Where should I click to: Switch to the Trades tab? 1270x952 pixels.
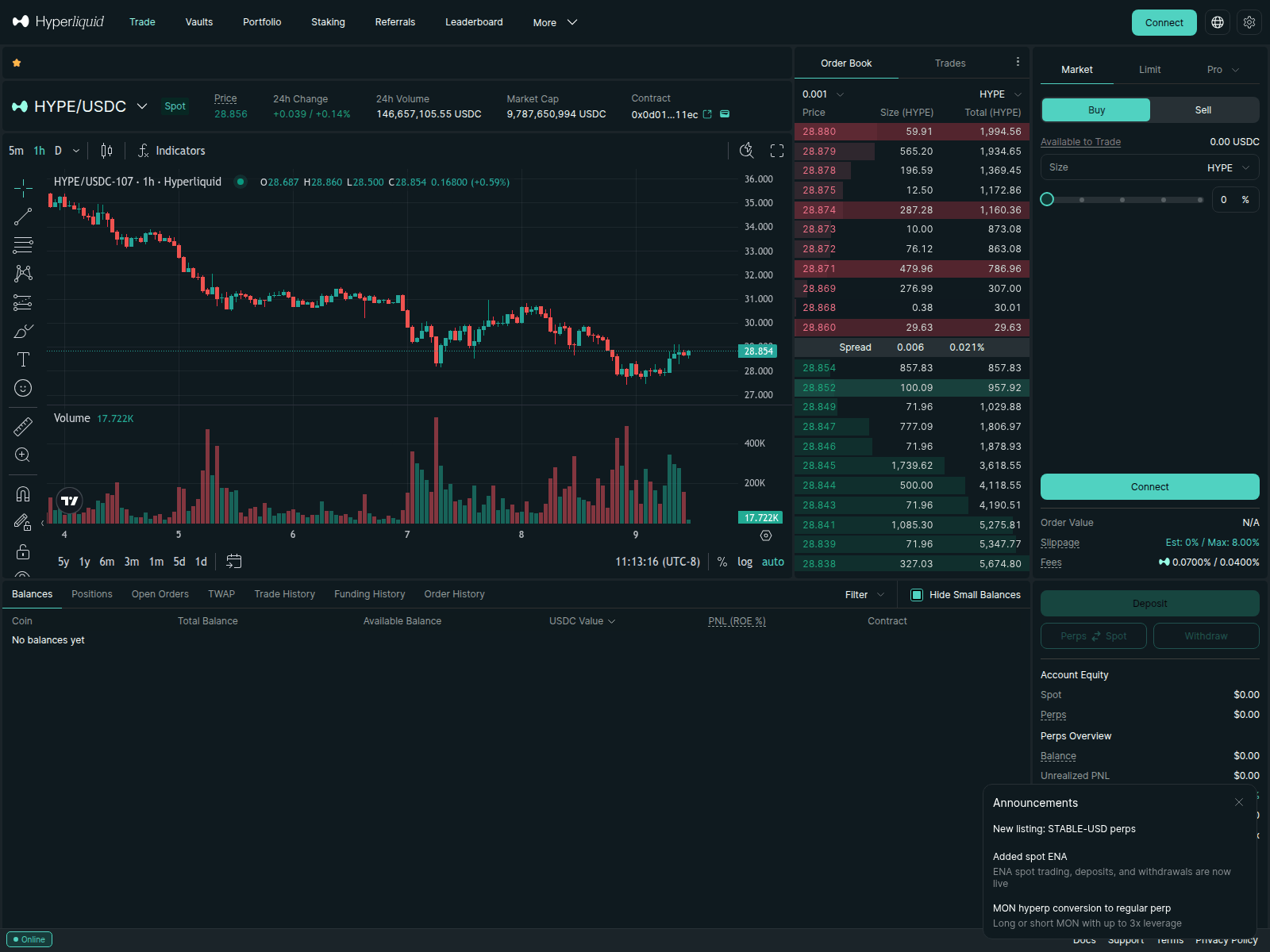coord(950,63)
